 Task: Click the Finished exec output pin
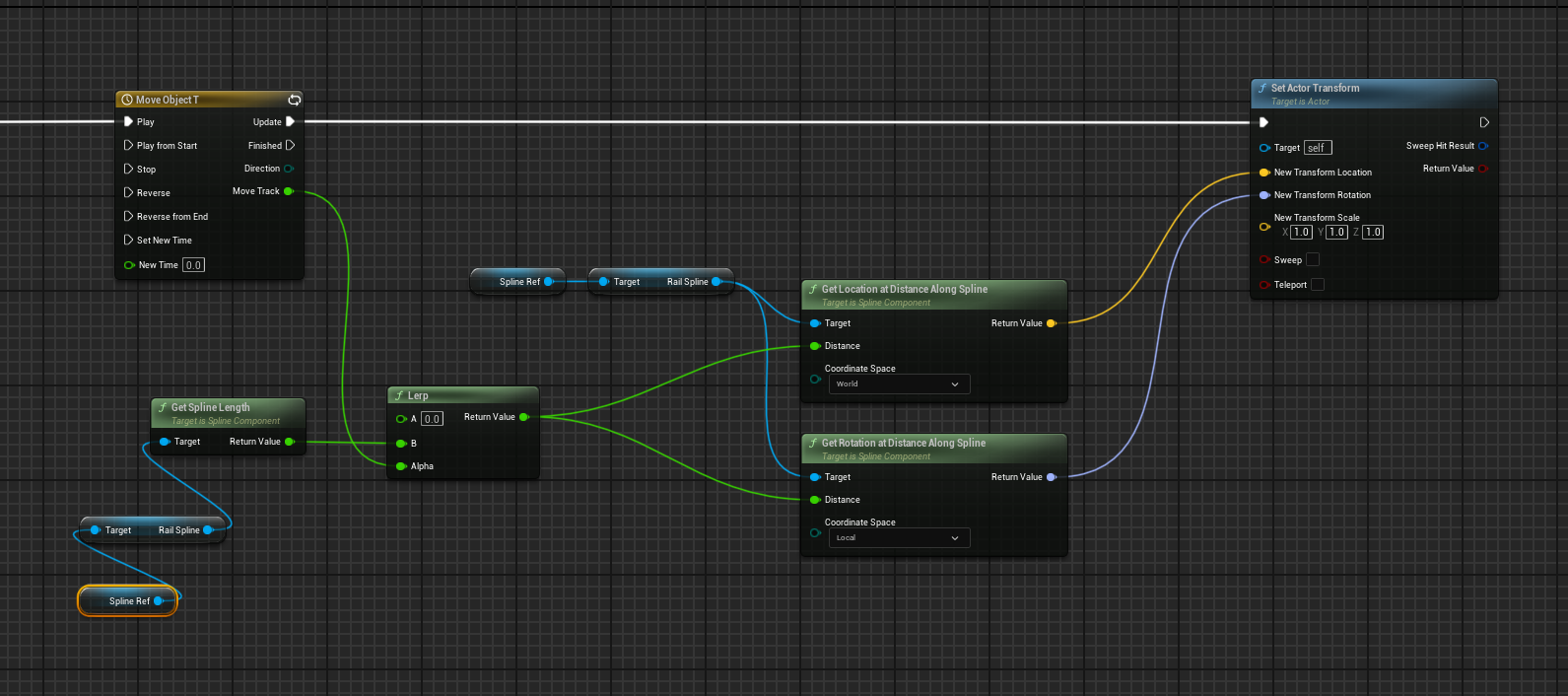[x=290, y=145]
